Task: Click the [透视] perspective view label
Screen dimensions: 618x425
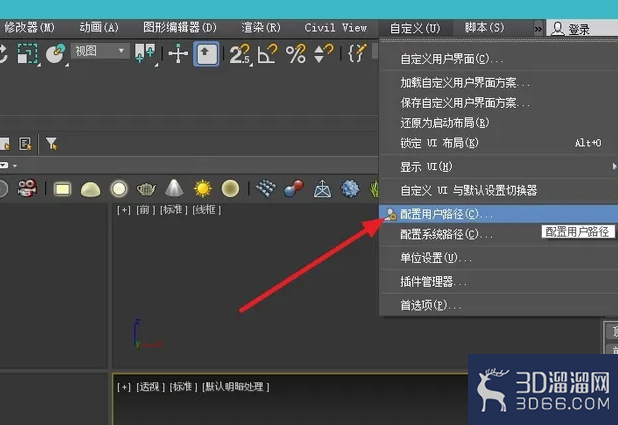Action: 151,387
